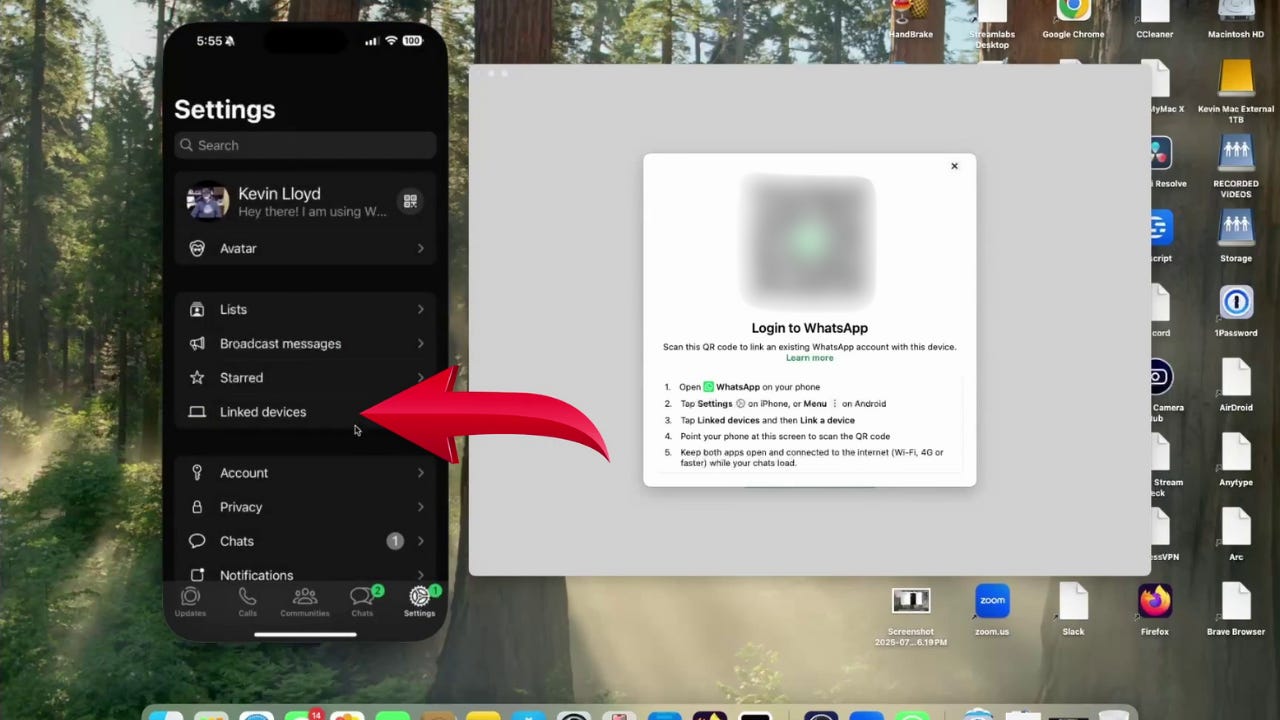The width and height of the screenshot is (1280, 720).
Task: Expand the Lists row chevron
Action: pyautogui.click(x=420, y=309)
